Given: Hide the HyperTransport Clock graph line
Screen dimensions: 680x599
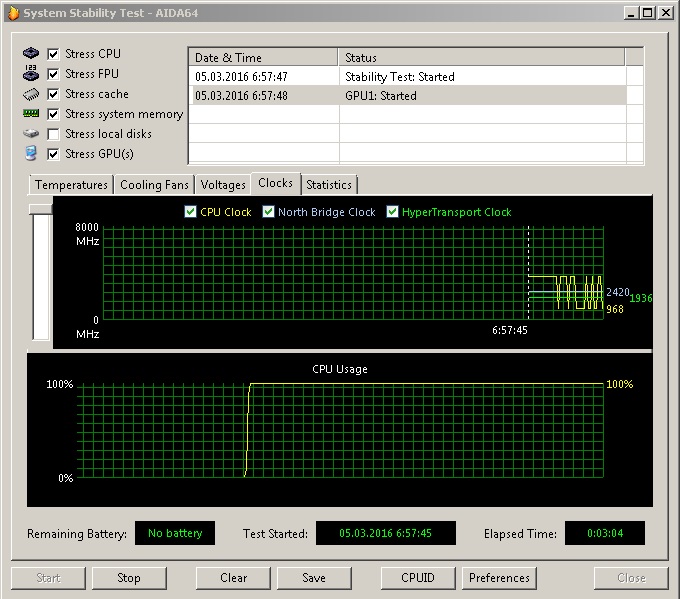Looking at the screenshot, I should click(x=392, y=212).
